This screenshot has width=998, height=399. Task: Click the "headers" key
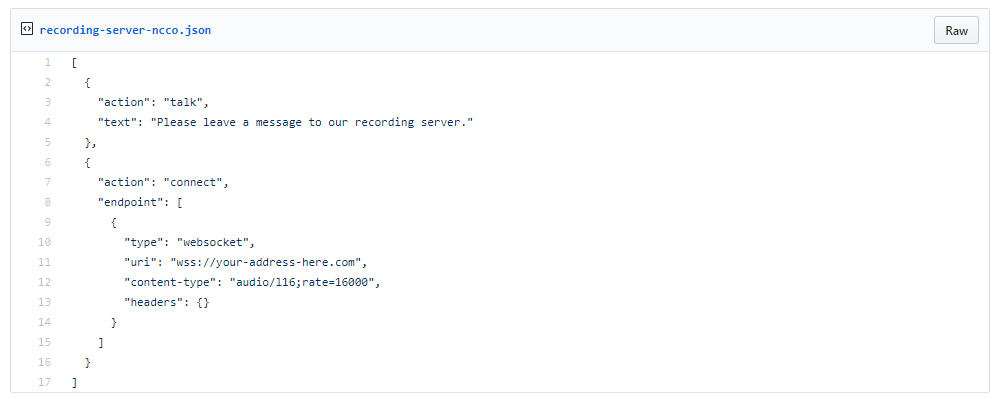[153, 302]
